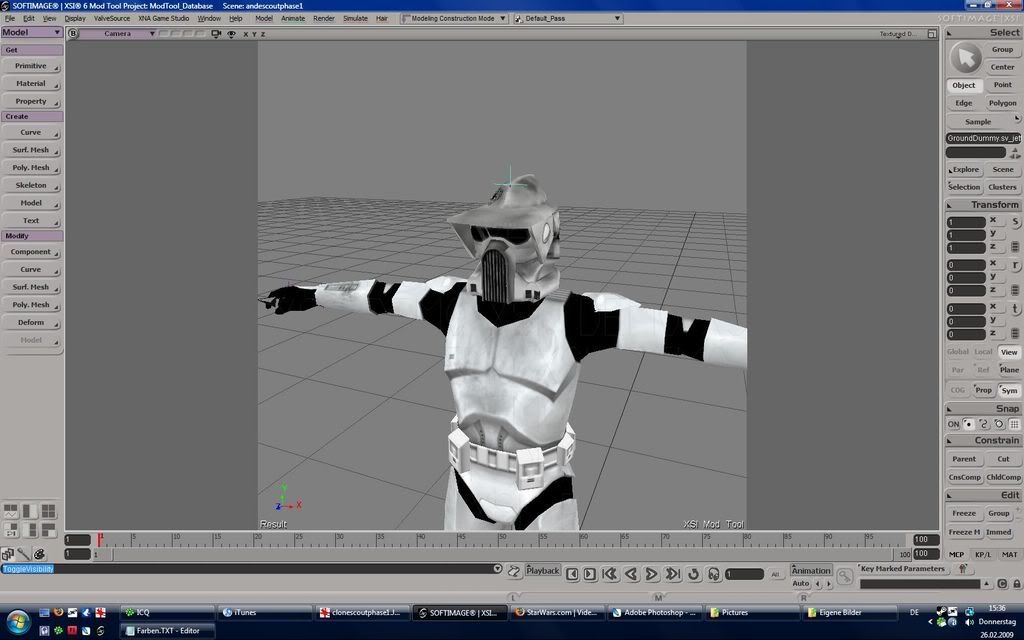Enable Edge selection filter
The width and height of the screenshot is (1024, 640).
(x=964, y=103)
